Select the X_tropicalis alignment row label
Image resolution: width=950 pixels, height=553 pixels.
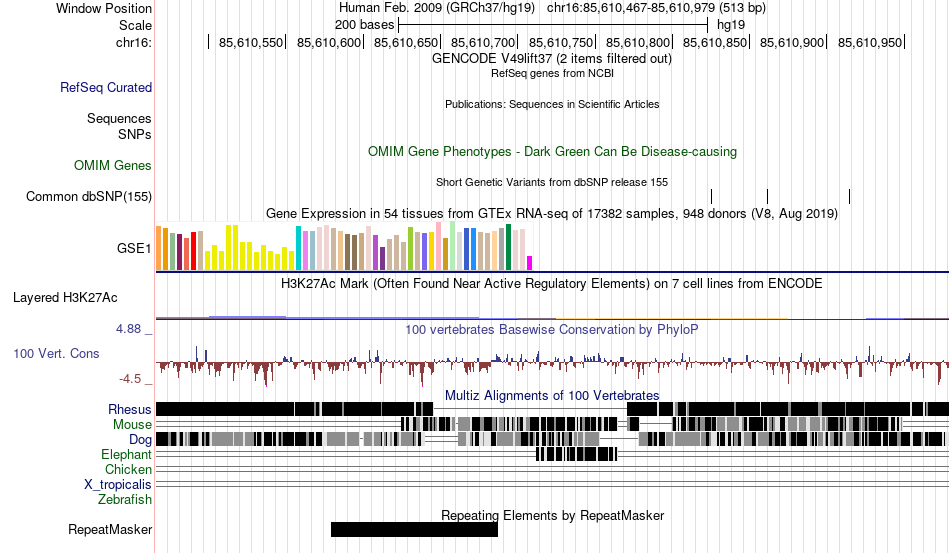[118, 485]
